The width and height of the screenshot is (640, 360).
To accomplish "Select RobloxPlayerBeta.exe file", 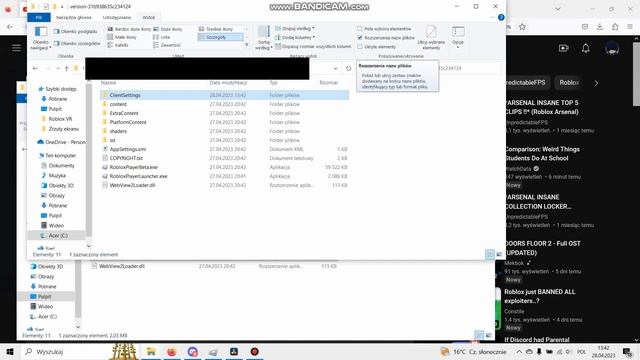I will 133,167.
